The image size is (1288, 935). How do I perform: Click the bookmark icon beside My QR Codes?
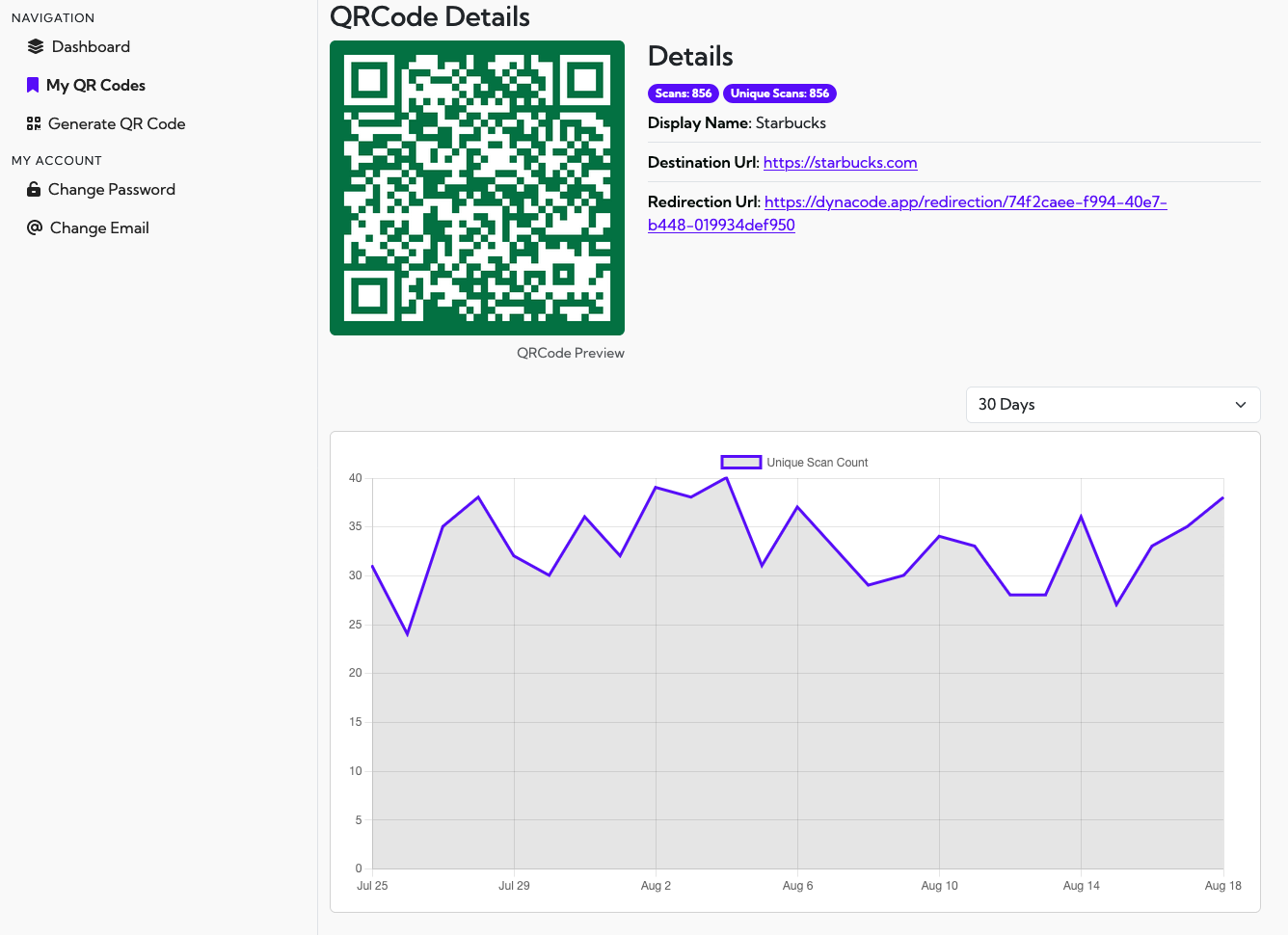[33, 85]
